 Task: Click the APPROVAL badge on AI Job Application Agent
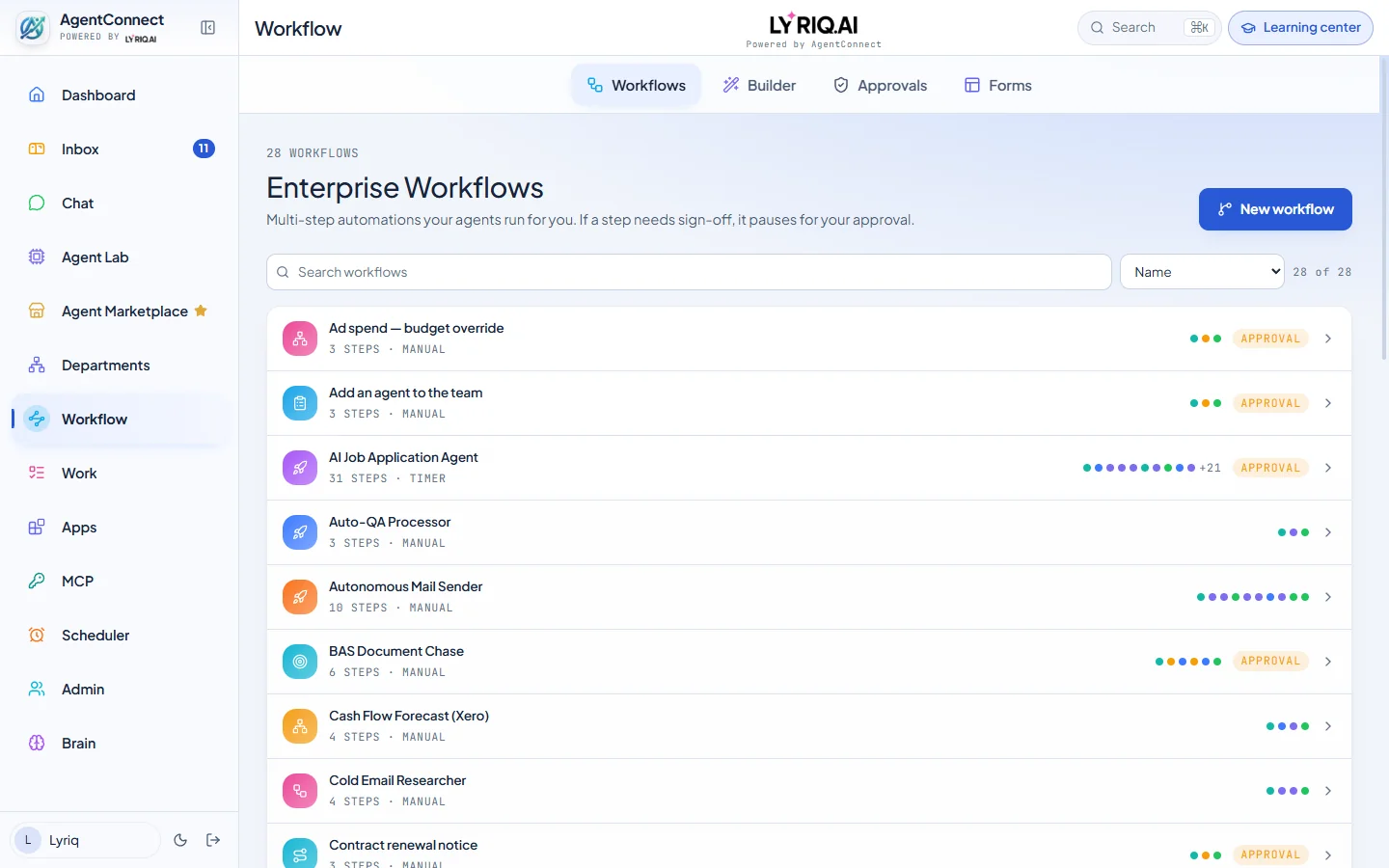pos(1270,468)
